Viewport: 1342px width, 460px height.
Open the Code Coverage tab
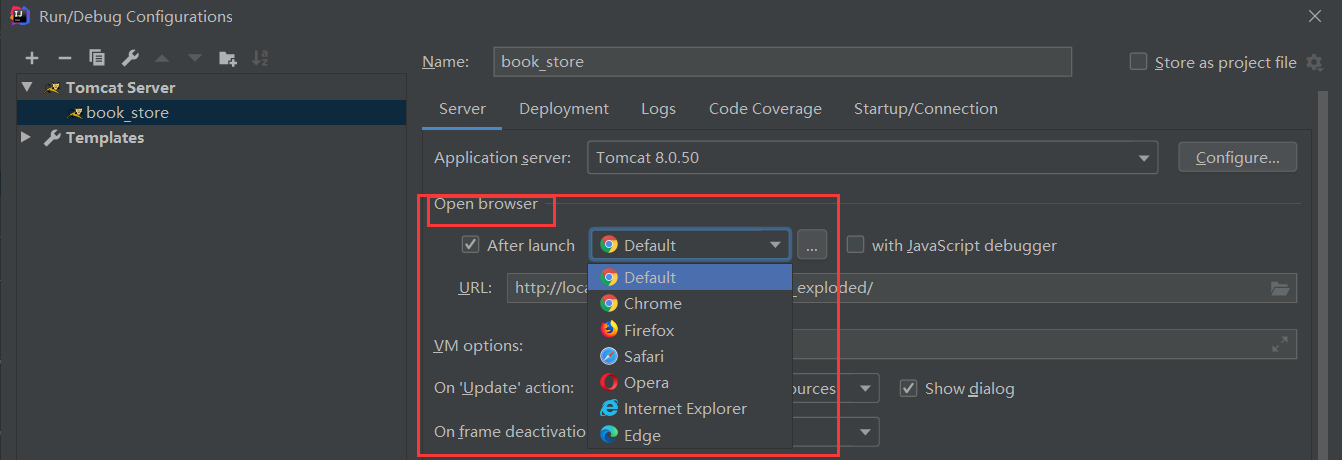(x=765, y=109)
